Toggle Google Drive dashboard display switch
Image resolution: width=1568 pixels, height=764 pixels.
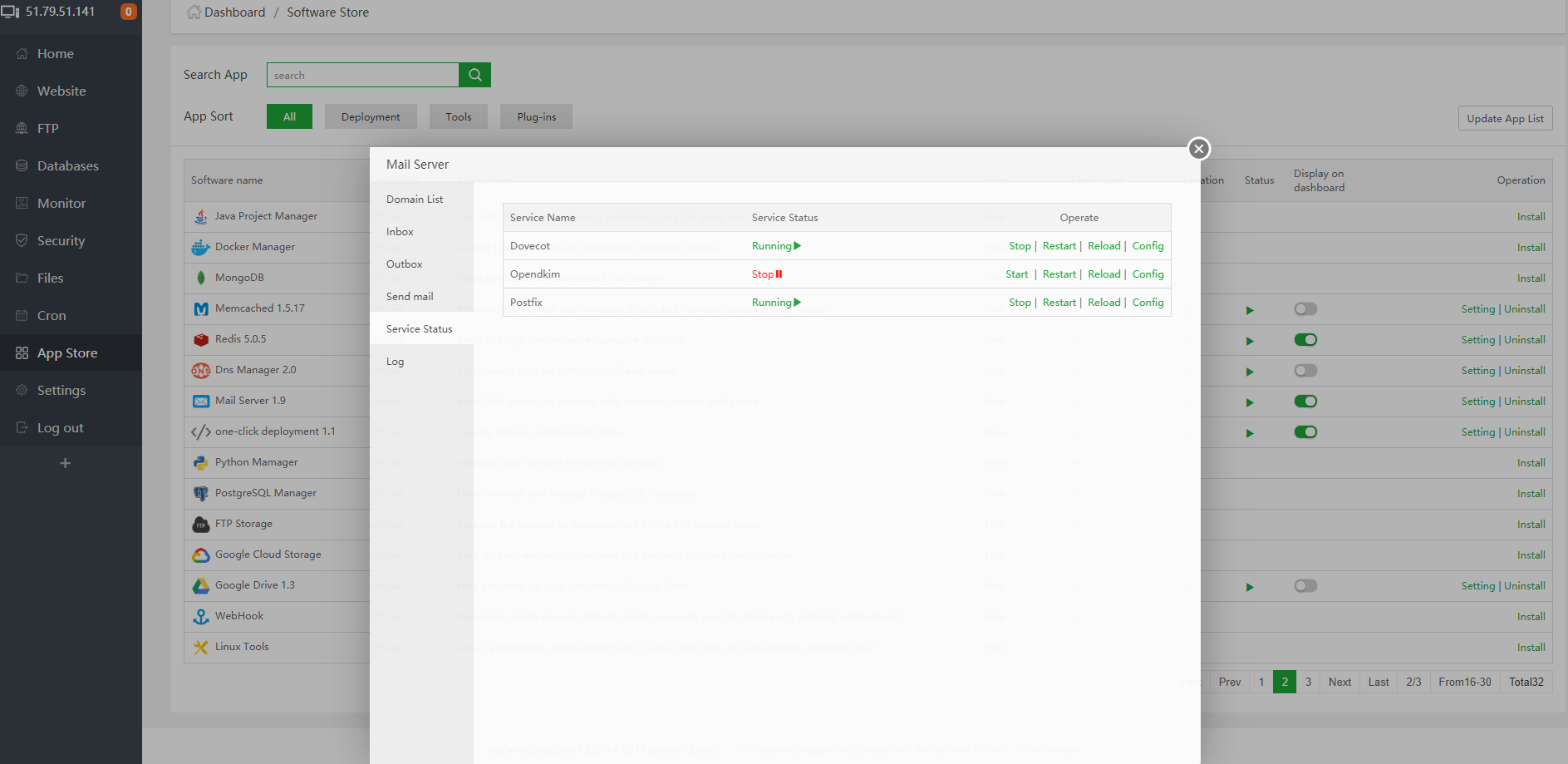[x=1305, y=586]
